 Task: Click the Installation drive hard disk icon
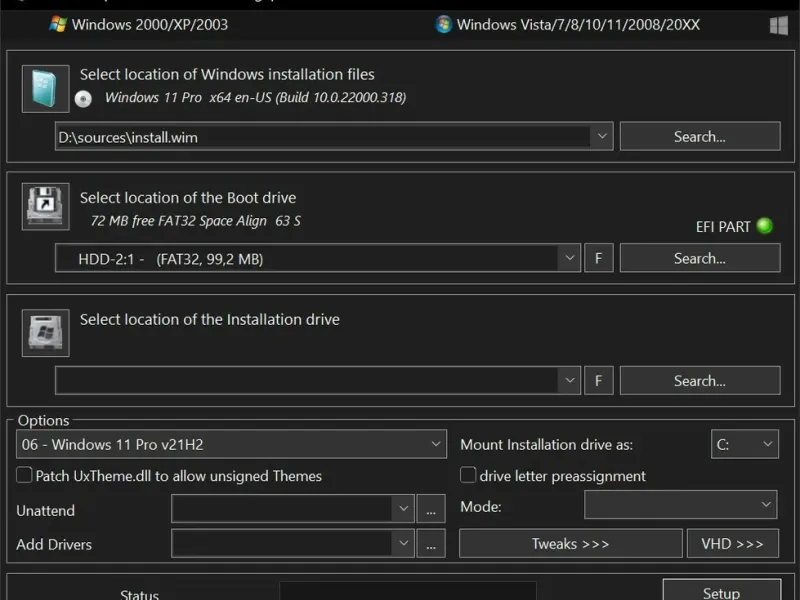45,333
